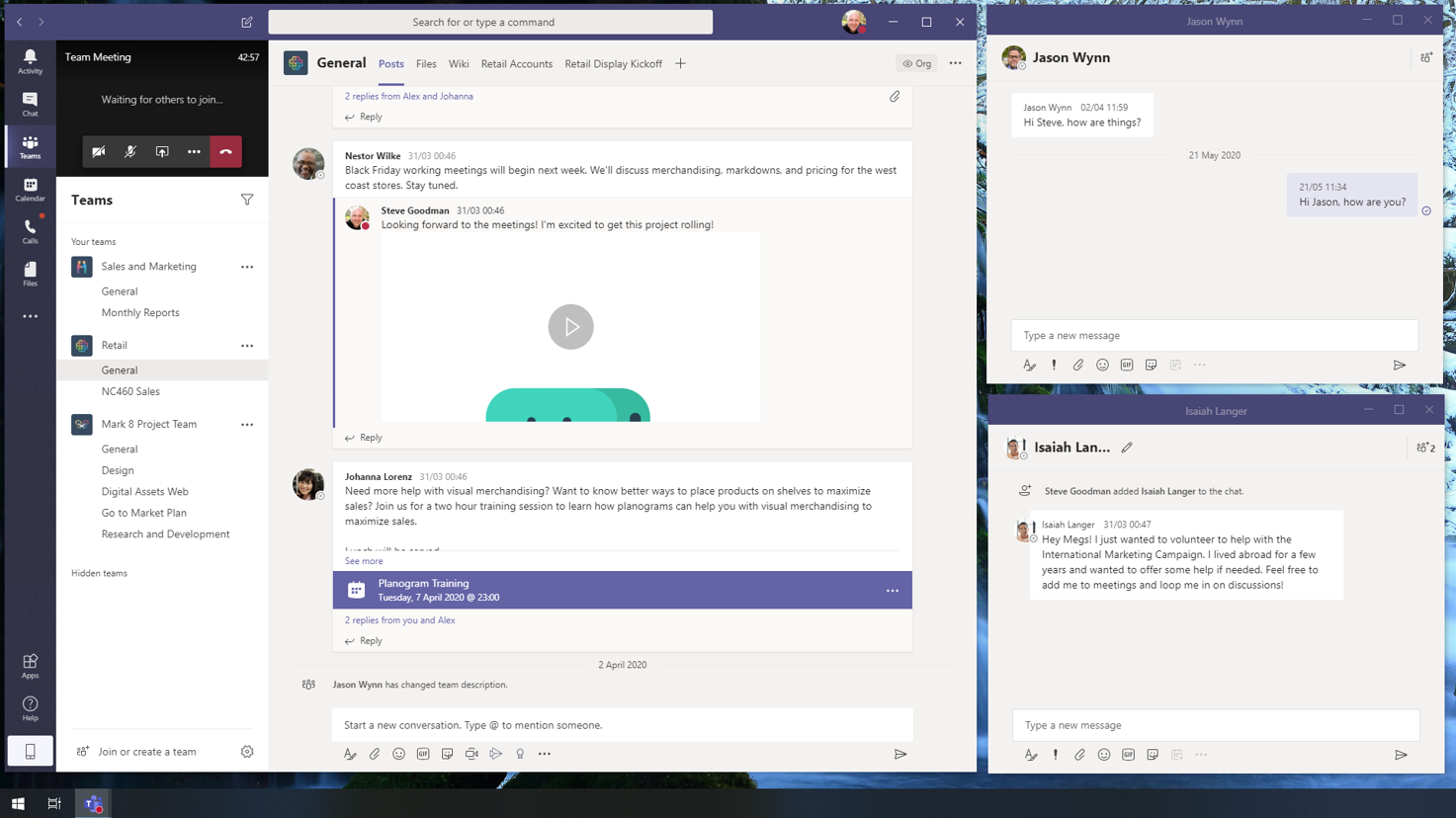The width and height of the screenshot is (1456, 818).
Task: Open Chat in the left rail
Action: 30,104
